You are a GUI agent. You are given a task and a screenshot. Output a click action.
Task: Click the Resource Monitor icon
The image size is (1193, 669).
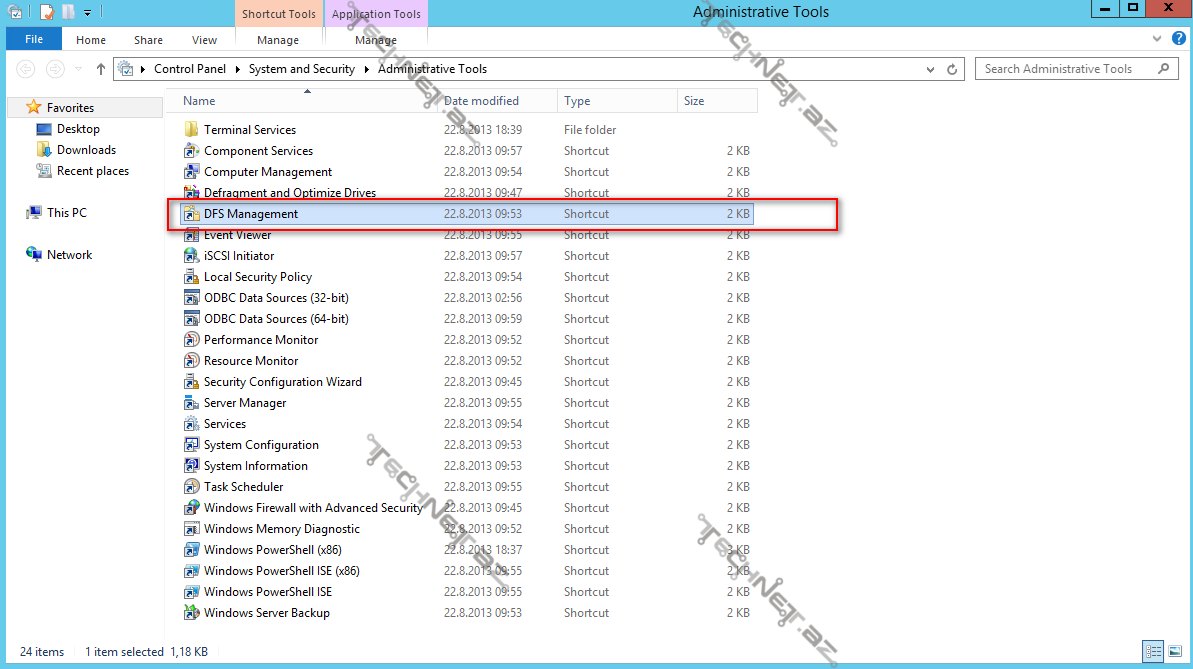tap(192, 361)
